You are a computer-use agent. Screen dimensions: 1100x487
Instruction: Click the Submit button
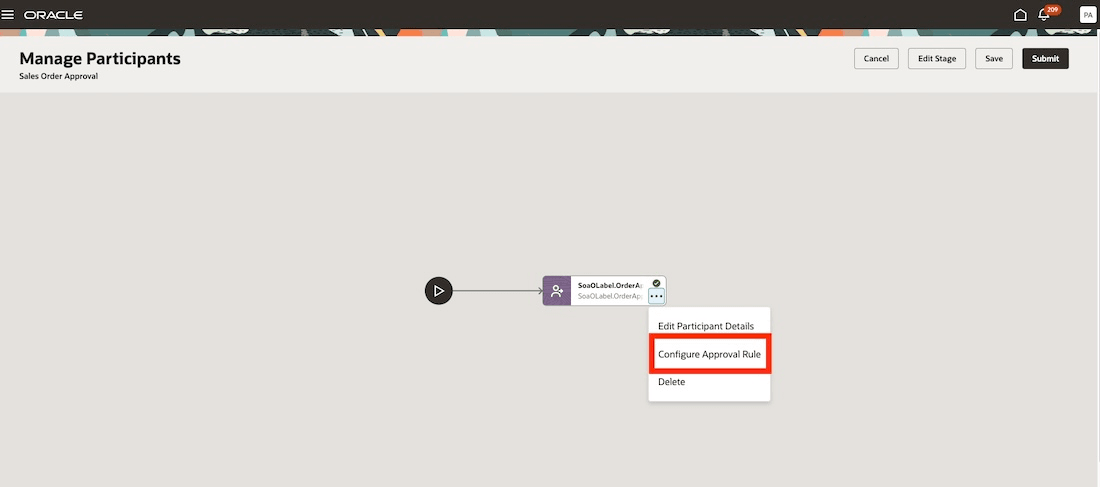1045,59
